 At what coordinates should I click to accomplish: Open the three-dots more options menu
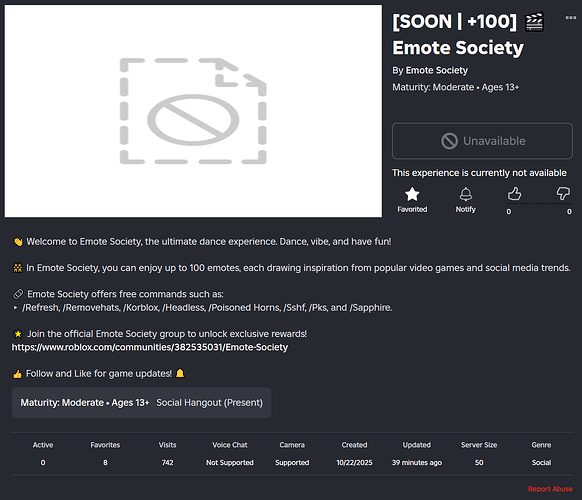click(x=570, y=17)
